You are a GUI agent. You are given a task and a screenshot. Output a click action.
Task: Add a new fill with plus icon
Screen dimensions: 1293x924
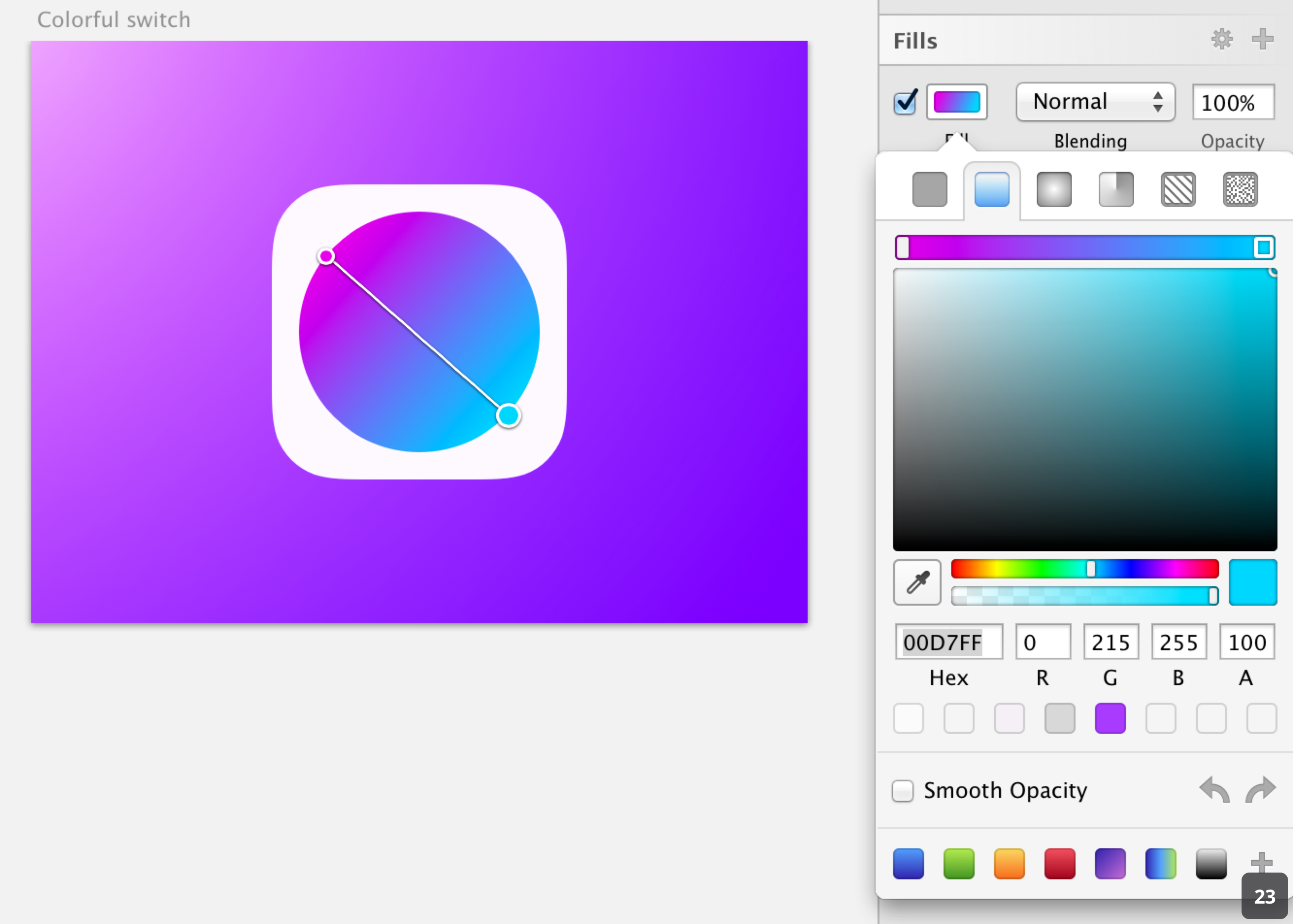[x=1262, y=39]
